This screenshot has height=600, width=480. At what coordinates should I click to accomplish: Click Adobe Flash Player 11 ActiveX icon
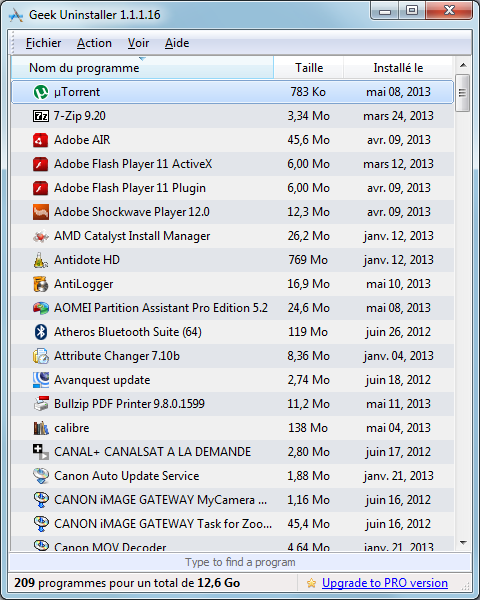(x=41, y=164)
